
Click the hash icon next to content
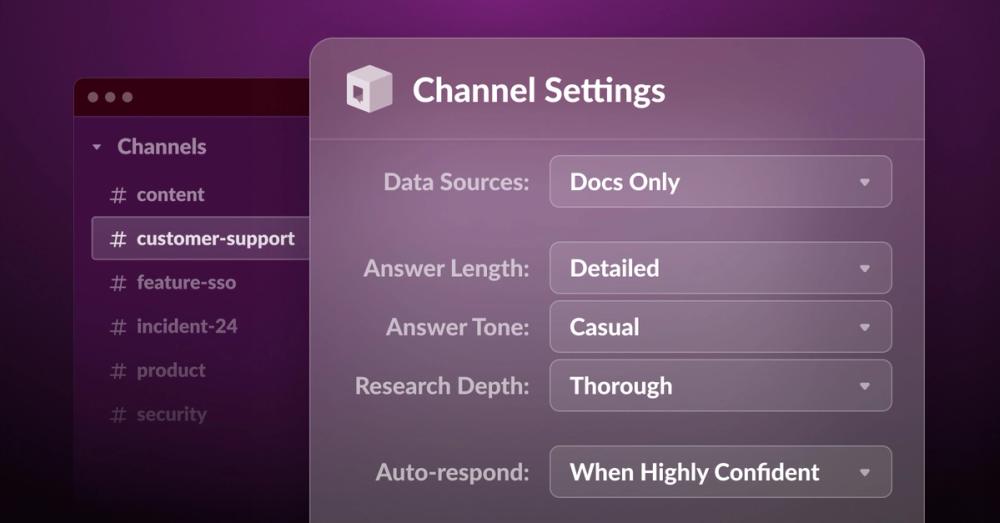click(x=118, y=195)
